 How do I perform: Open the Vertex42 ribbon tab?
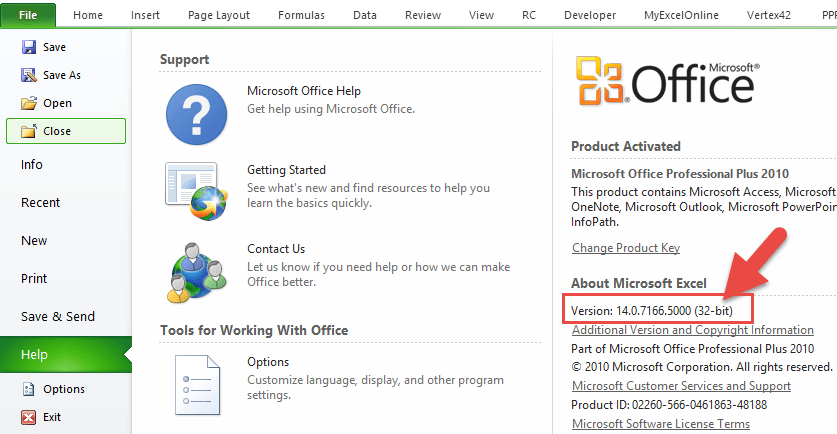click(x=769, y=15)
